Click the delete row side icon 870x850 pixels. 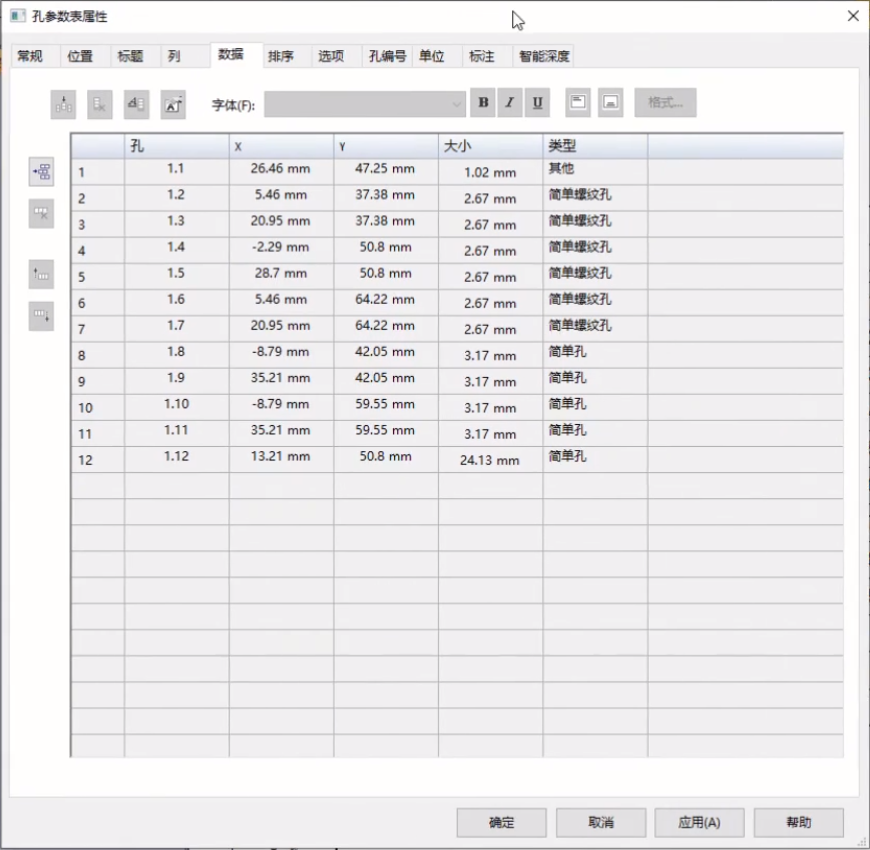42,214
